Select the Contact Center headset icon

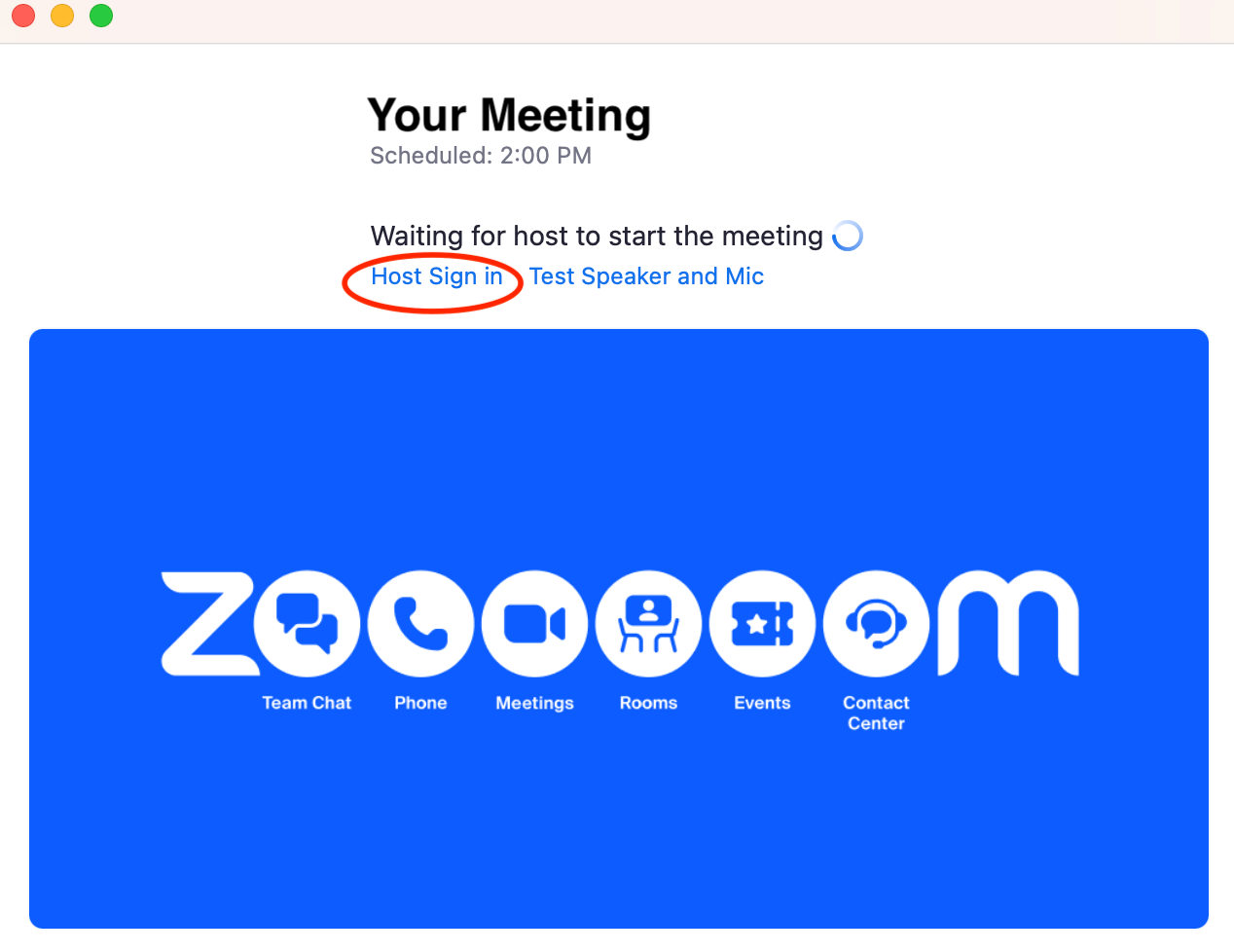[876, 624]
